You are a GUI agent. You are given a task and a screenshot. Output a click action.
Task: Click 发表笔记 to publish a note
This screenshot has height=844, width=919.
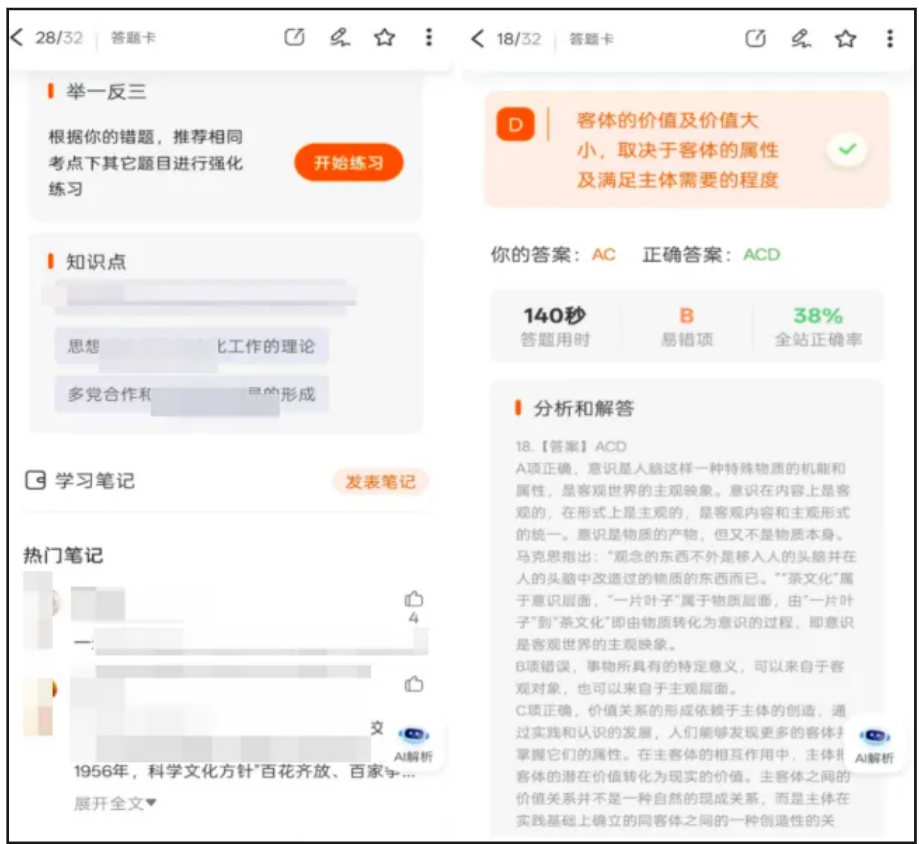(381, 482)
